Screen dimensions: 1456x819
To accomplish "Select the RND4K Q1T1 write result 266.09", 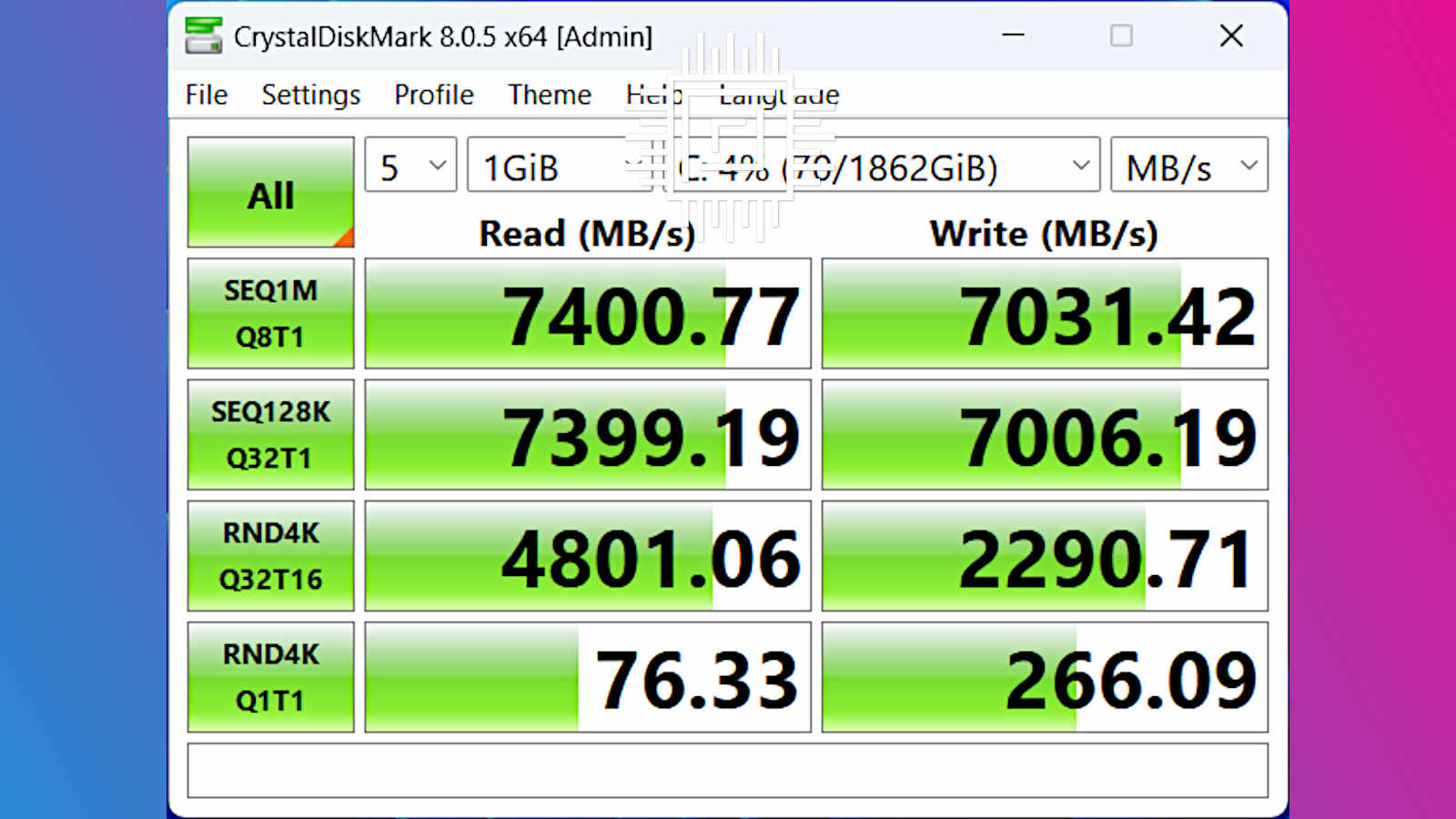I will pyautogui.click(x=1043, y=677).
